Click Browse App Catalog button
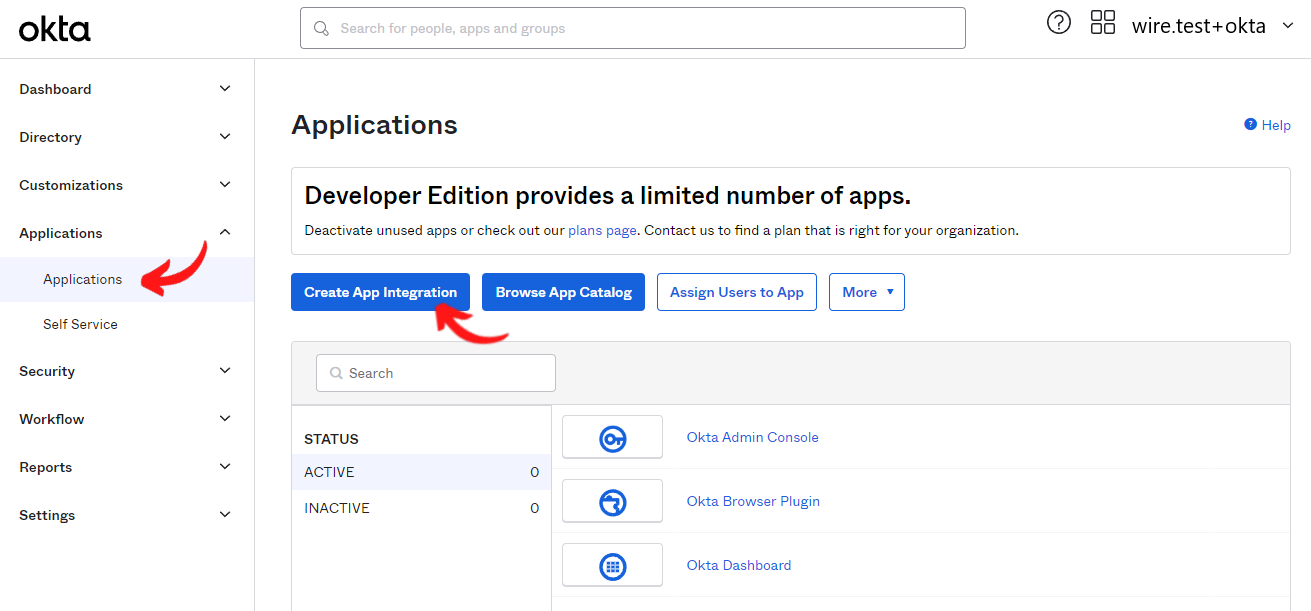The image size is (1311, 611). pos(563,292)
